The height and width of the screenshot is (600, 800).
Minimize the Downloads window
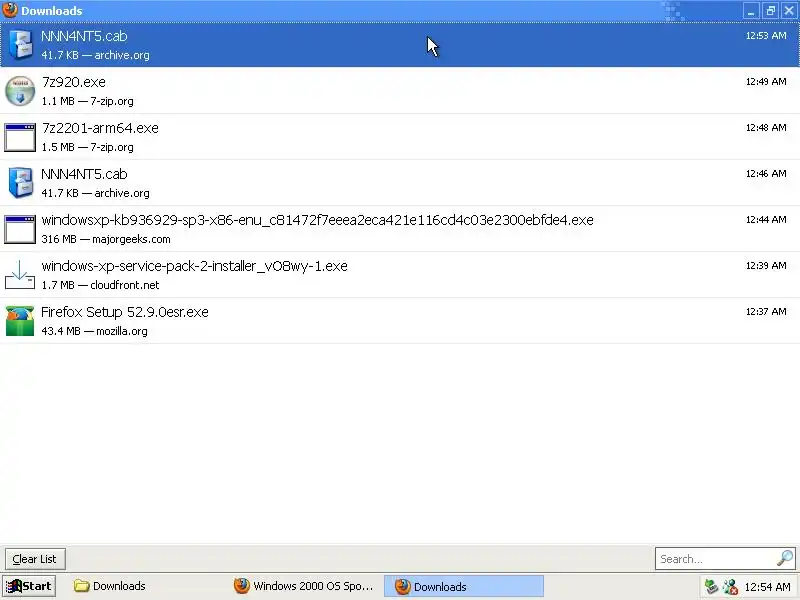pos(751,11)
